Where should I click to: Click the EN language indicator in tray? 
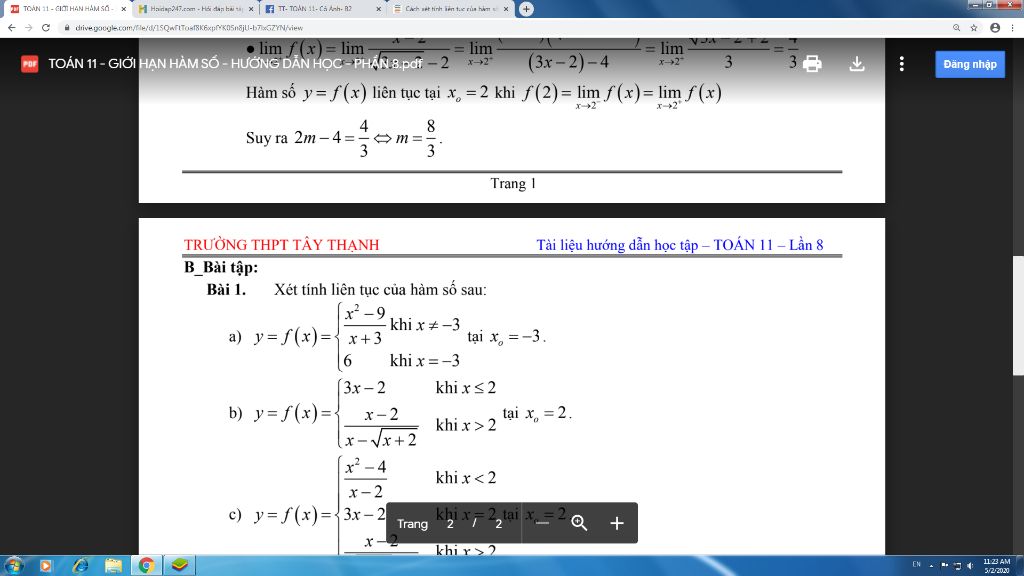click(x=916, y=564)
